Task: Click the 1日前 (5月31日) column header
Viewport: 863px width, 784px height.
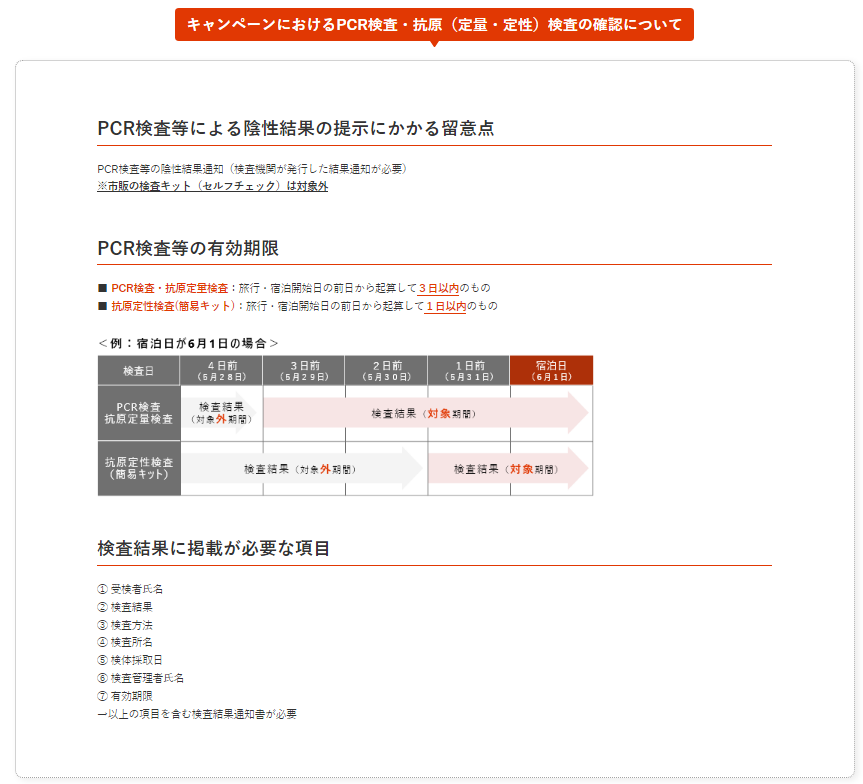Action: click(x=468, y=370)
